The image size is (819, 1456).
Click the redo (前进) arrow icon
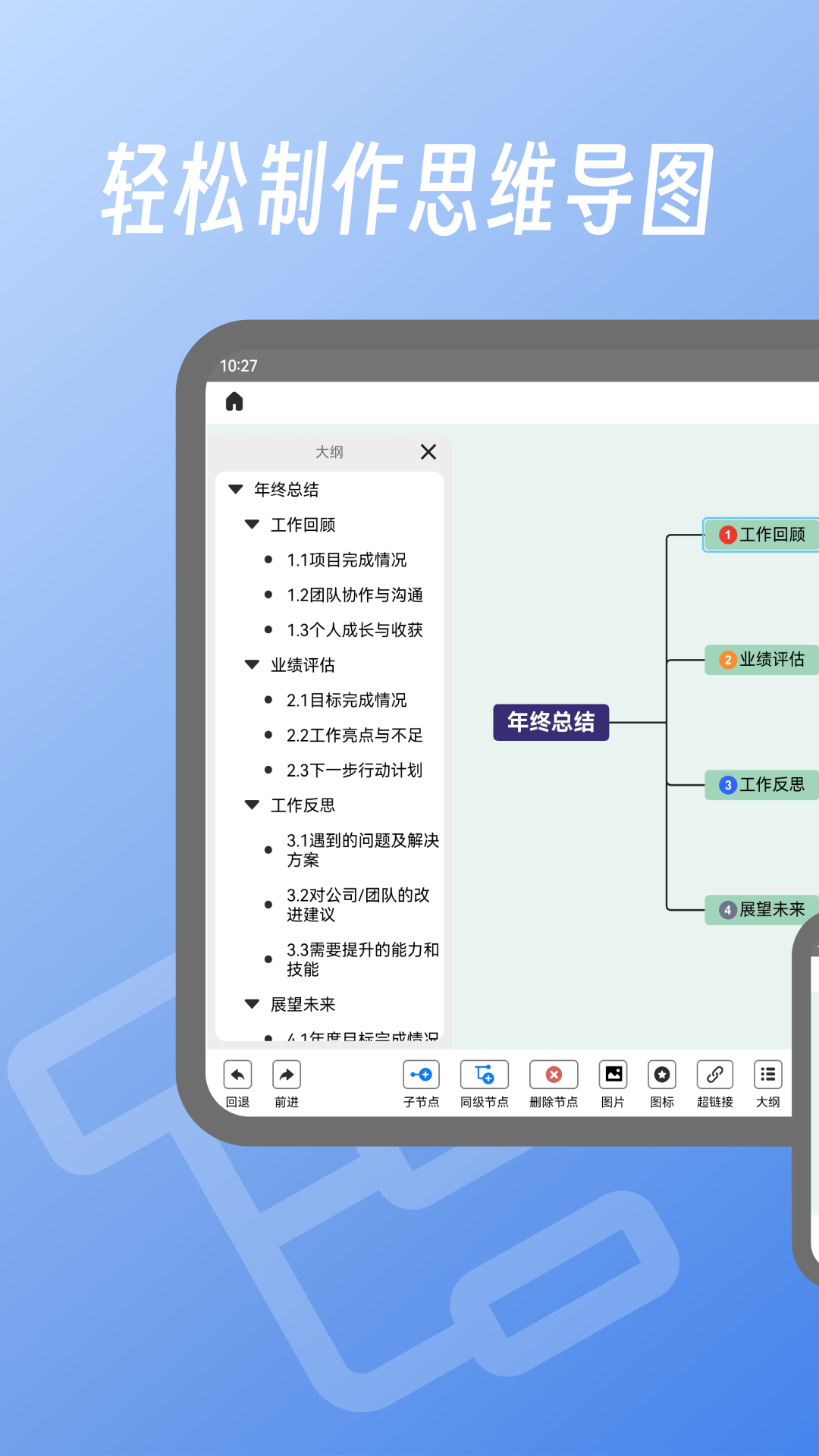[x=287, y=1075]
